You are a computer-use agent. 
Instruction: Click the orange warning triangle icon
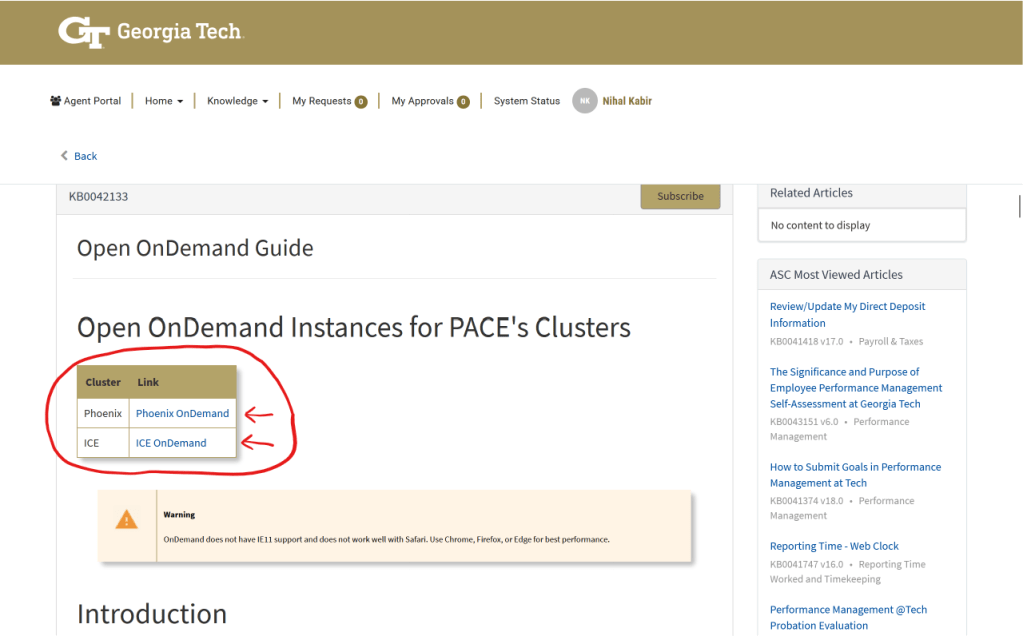(x=127, y=520)
